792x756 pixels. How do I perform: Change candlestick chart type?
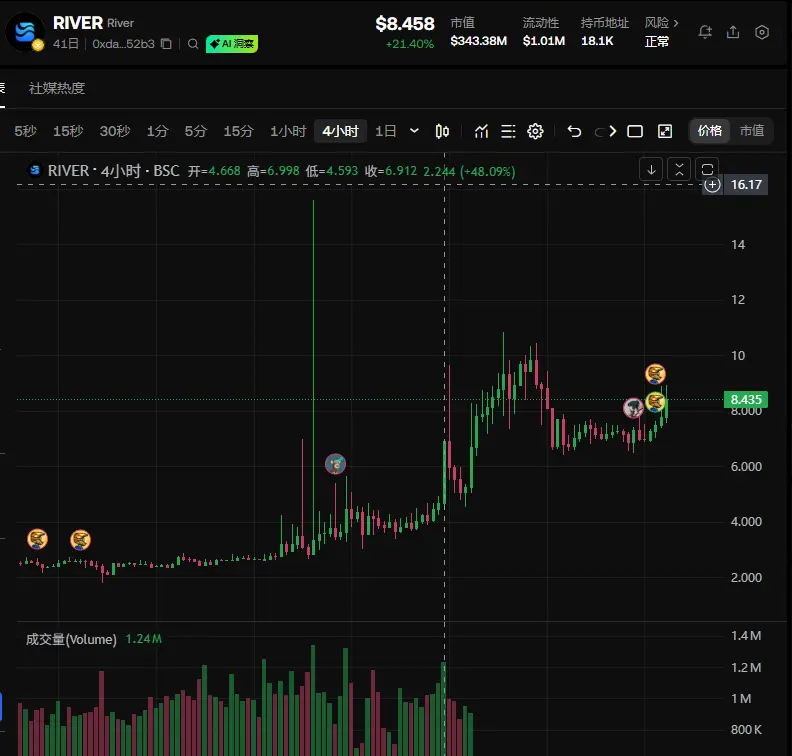pyautogui.click(x=442, y=131)
